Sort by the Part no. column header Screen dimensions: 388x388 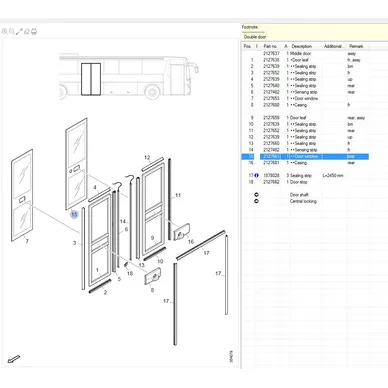pos(270,46)
